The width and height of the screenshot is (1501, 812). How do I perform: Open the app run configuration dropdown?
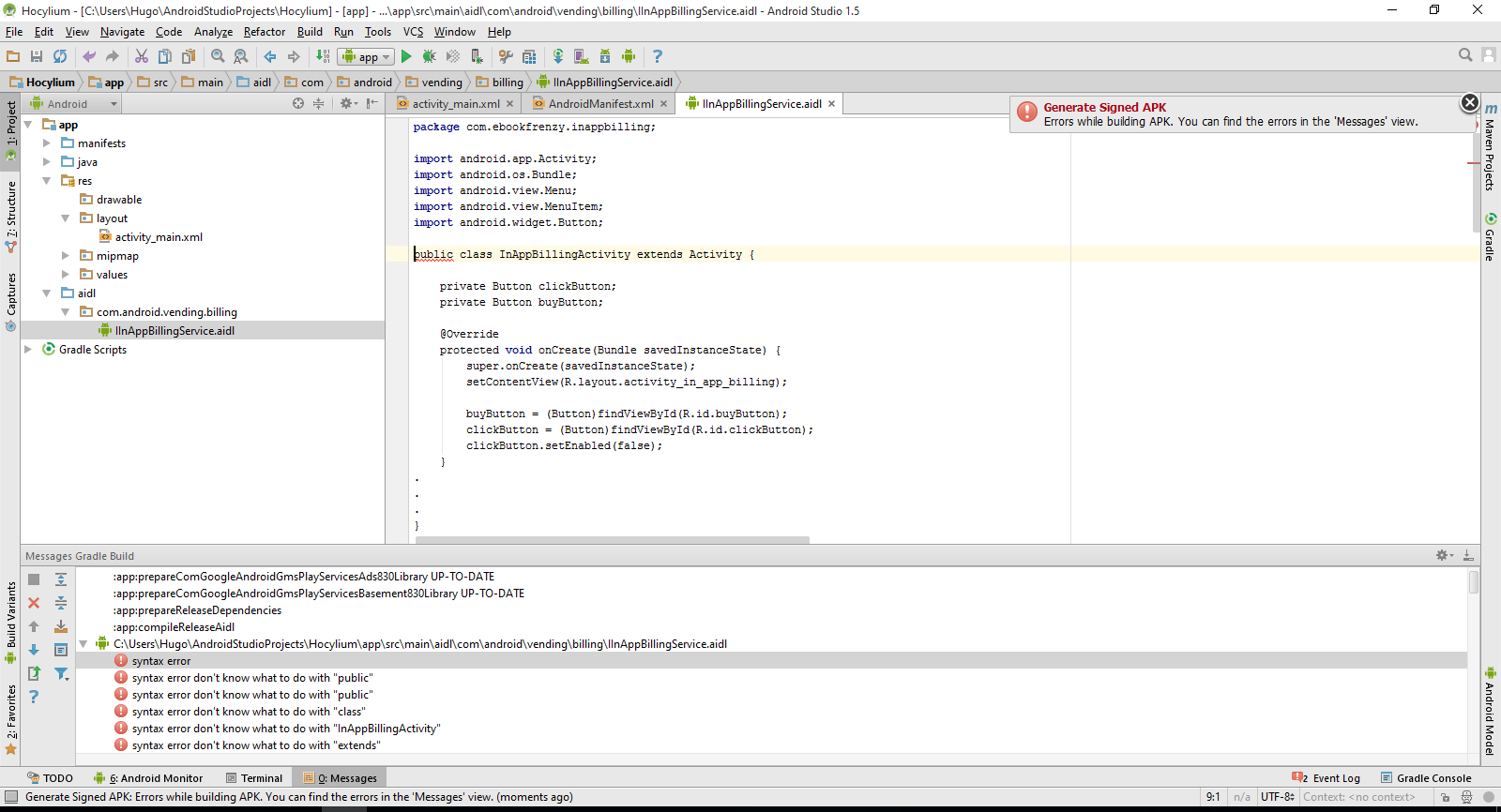tap(366, 56)
